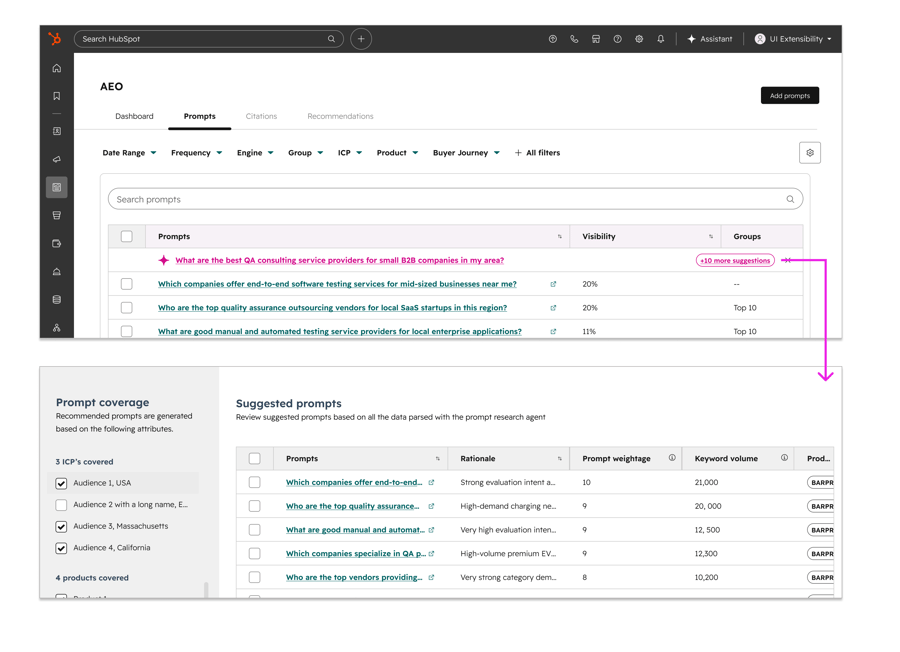Open the Data management icon in sidebar
Screen dimensions: 900x652
pos(57,300)
